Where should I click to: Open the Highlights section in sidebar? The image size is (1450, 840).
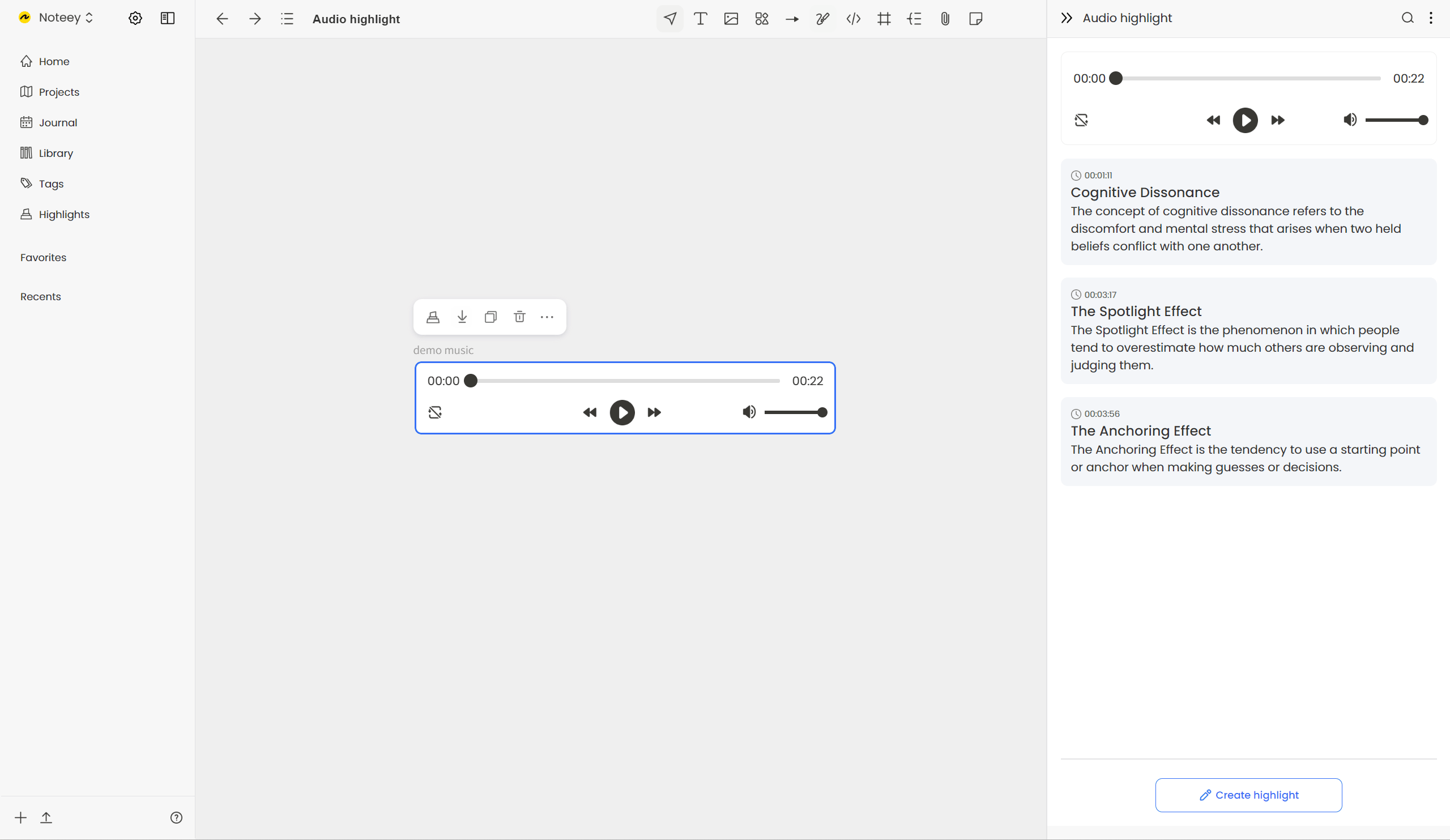(x=63, y=214)
